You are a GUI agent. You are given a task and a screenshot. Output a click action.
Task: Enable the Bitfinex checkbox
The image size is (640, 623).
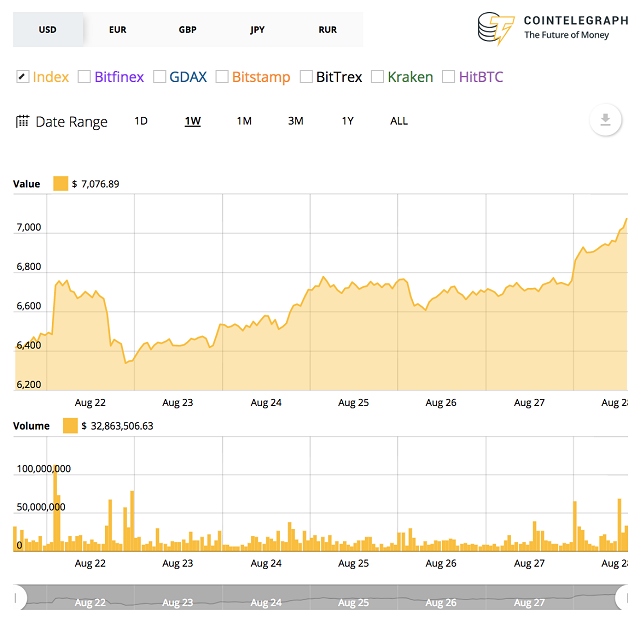[84, 76]
